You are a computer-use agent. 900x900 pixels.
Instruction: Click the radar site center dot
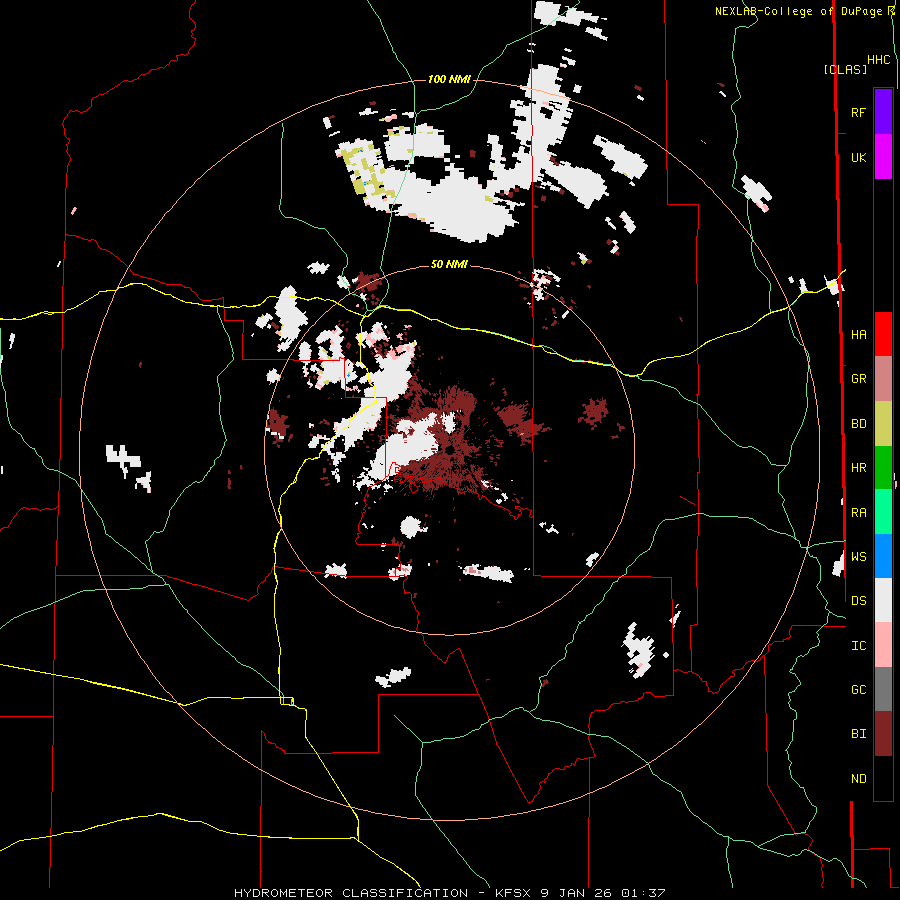(x=449, y=449)
